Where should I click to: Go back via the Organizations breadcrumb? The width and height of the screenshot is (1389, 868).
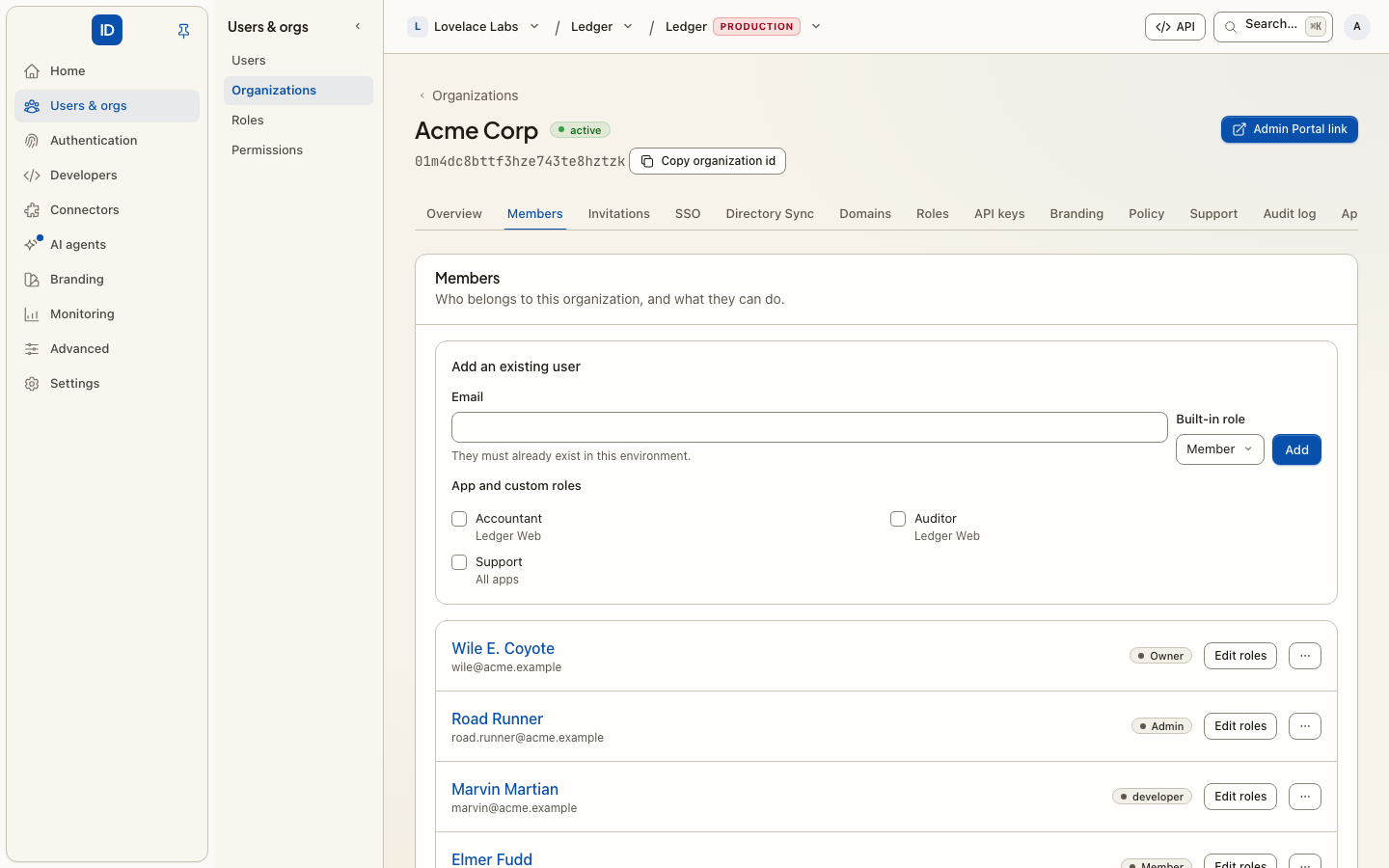click(469, 95)
